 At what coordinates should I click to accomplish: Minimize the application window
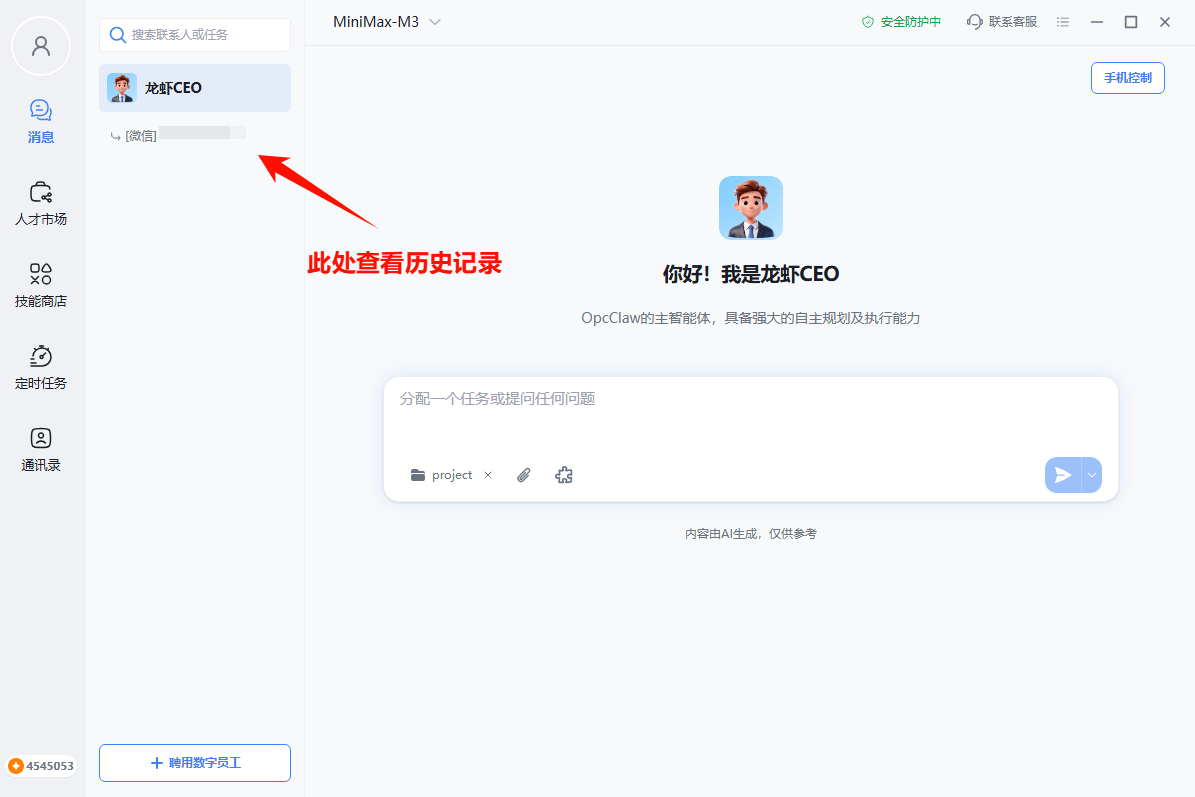pos(1097,22)
